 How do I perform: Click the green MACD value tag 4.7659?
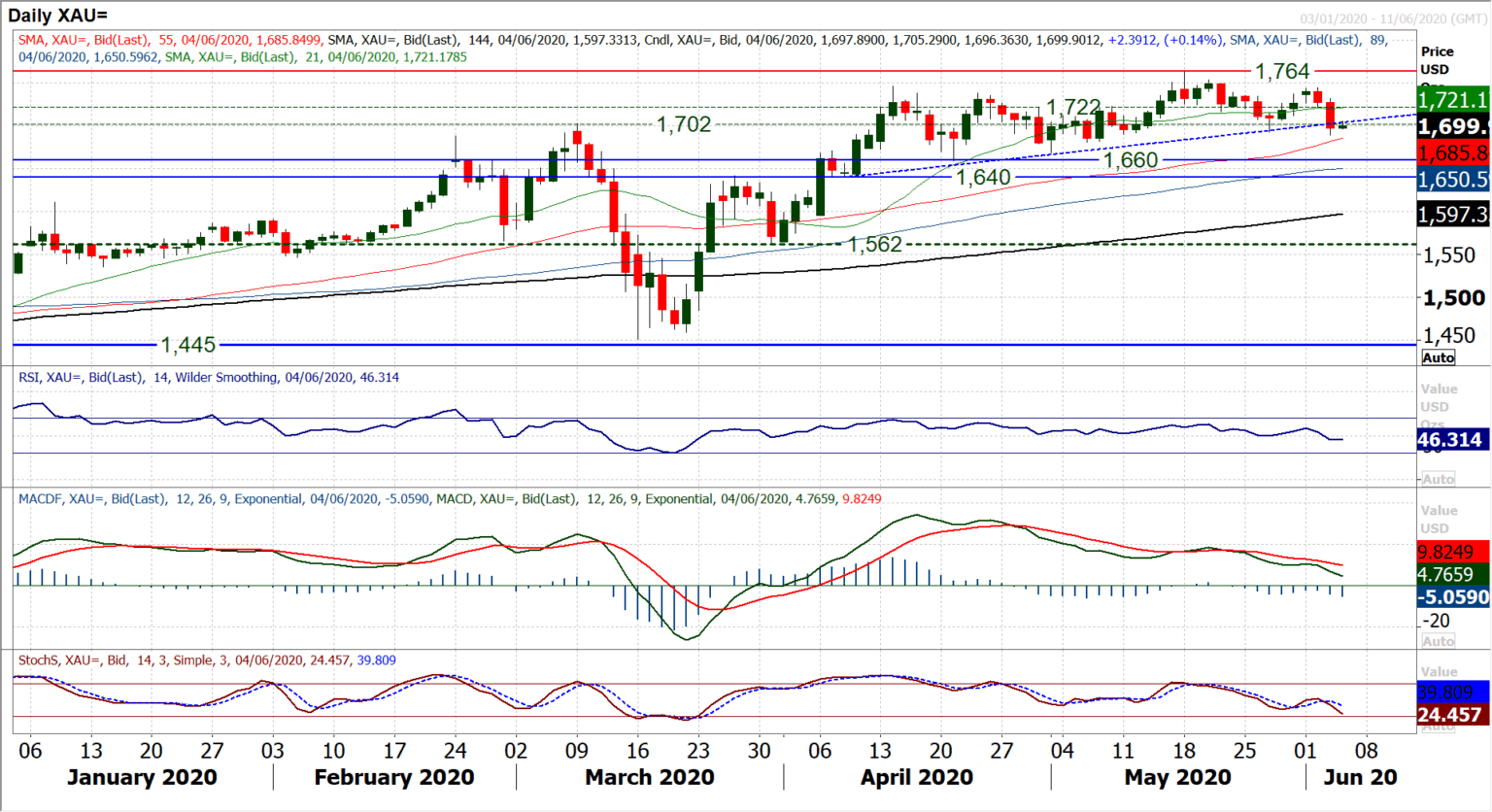(1453, 574)
